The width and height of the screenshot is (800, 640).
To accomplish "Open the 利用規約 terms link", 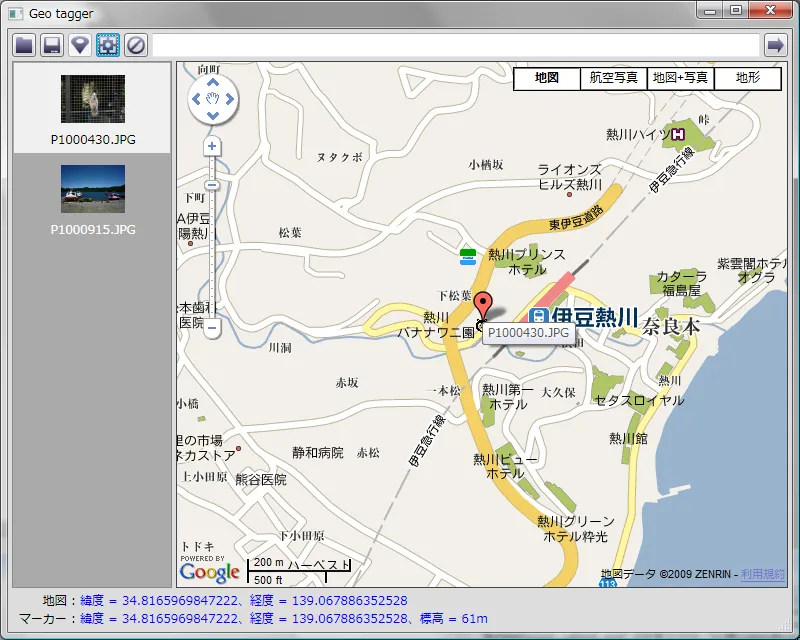I will coord(764,575).
